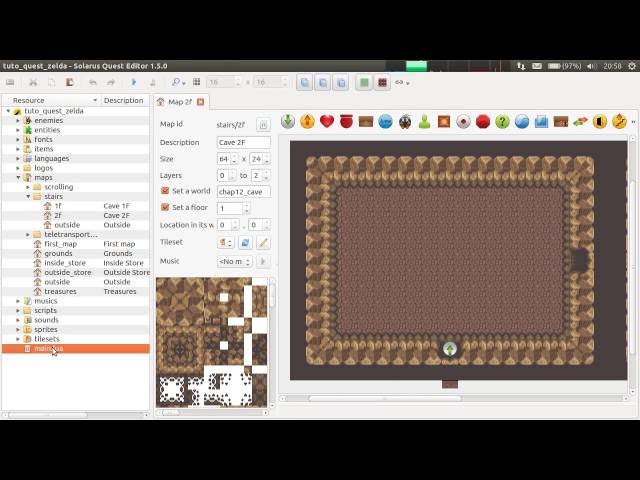
Task: Click the Cut scissors icon
Action: 33,82
